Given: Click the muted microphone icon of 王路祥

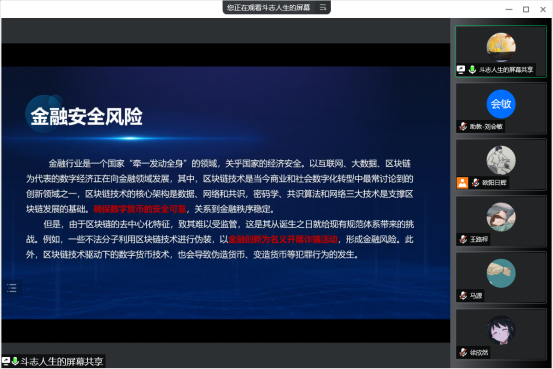Looking at the screenshot, I should [463, 240].
